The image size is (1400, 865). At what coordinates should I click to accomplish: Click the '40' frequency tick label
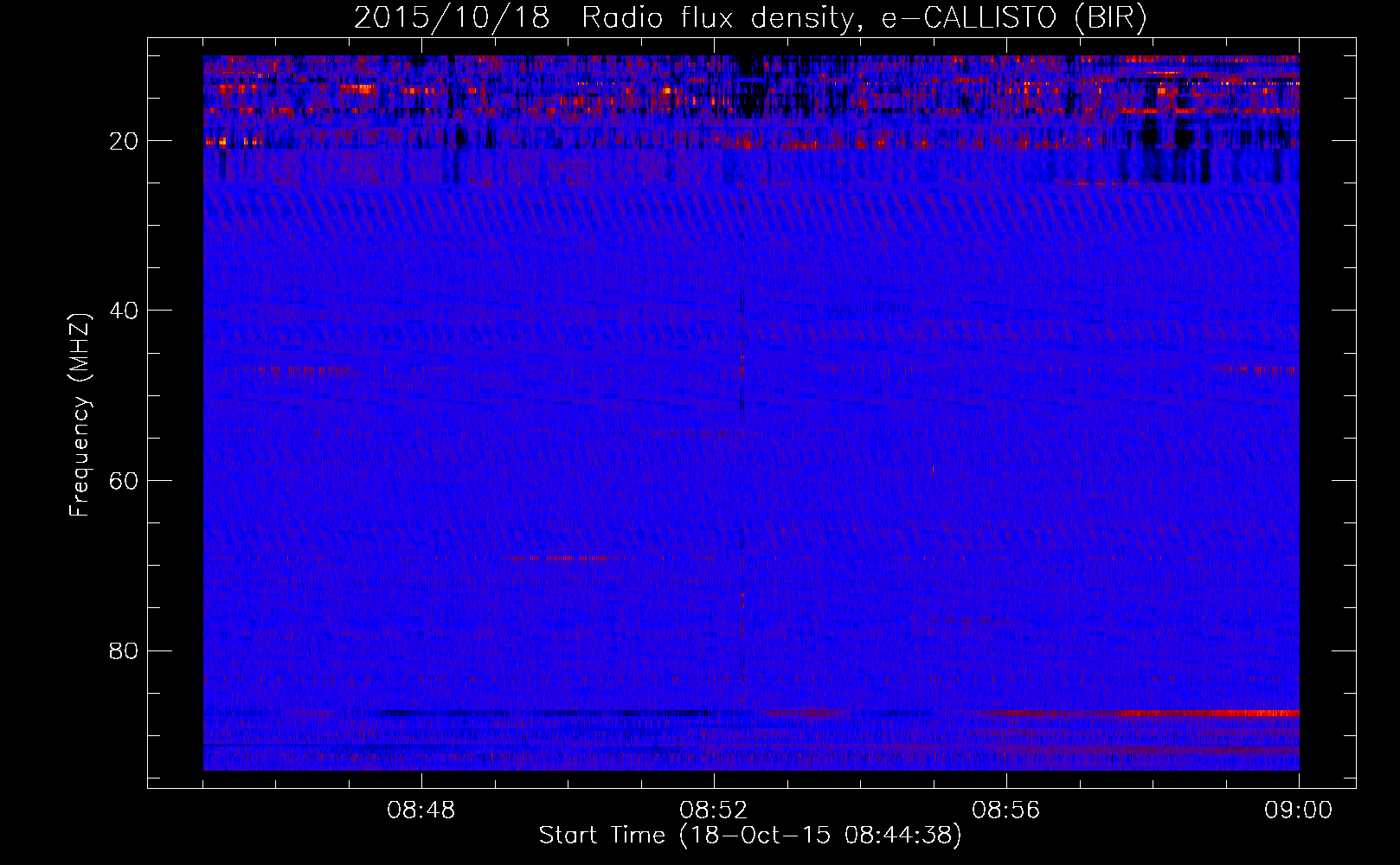pyautogui.click(x=125, y=311)
